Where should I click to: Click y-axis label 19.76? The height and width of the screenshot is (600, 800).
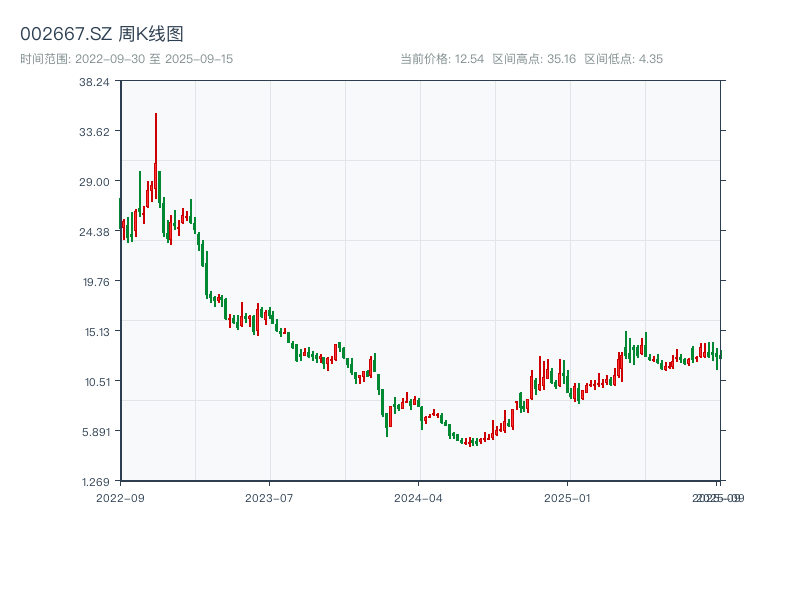tap(96, 282)
